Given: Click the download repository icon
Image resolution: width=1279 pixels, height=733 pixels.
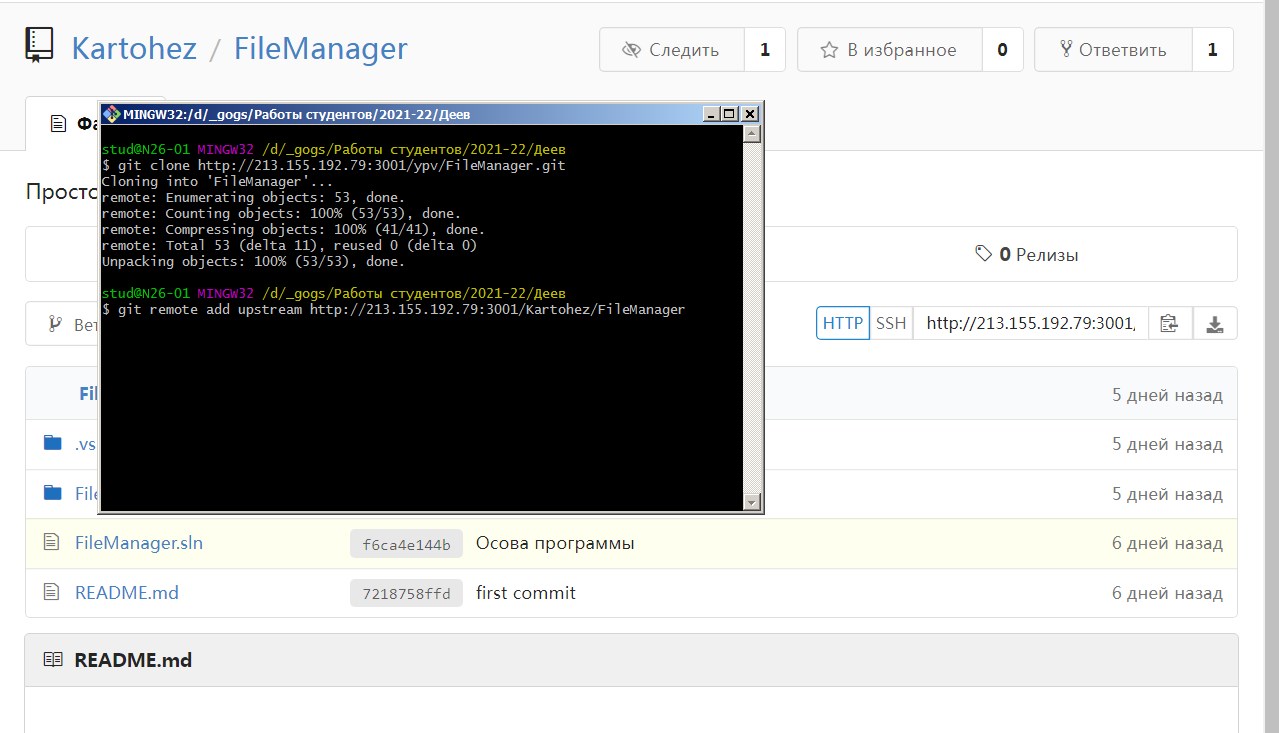Looking at the screenshot, I should point(1215,323).
